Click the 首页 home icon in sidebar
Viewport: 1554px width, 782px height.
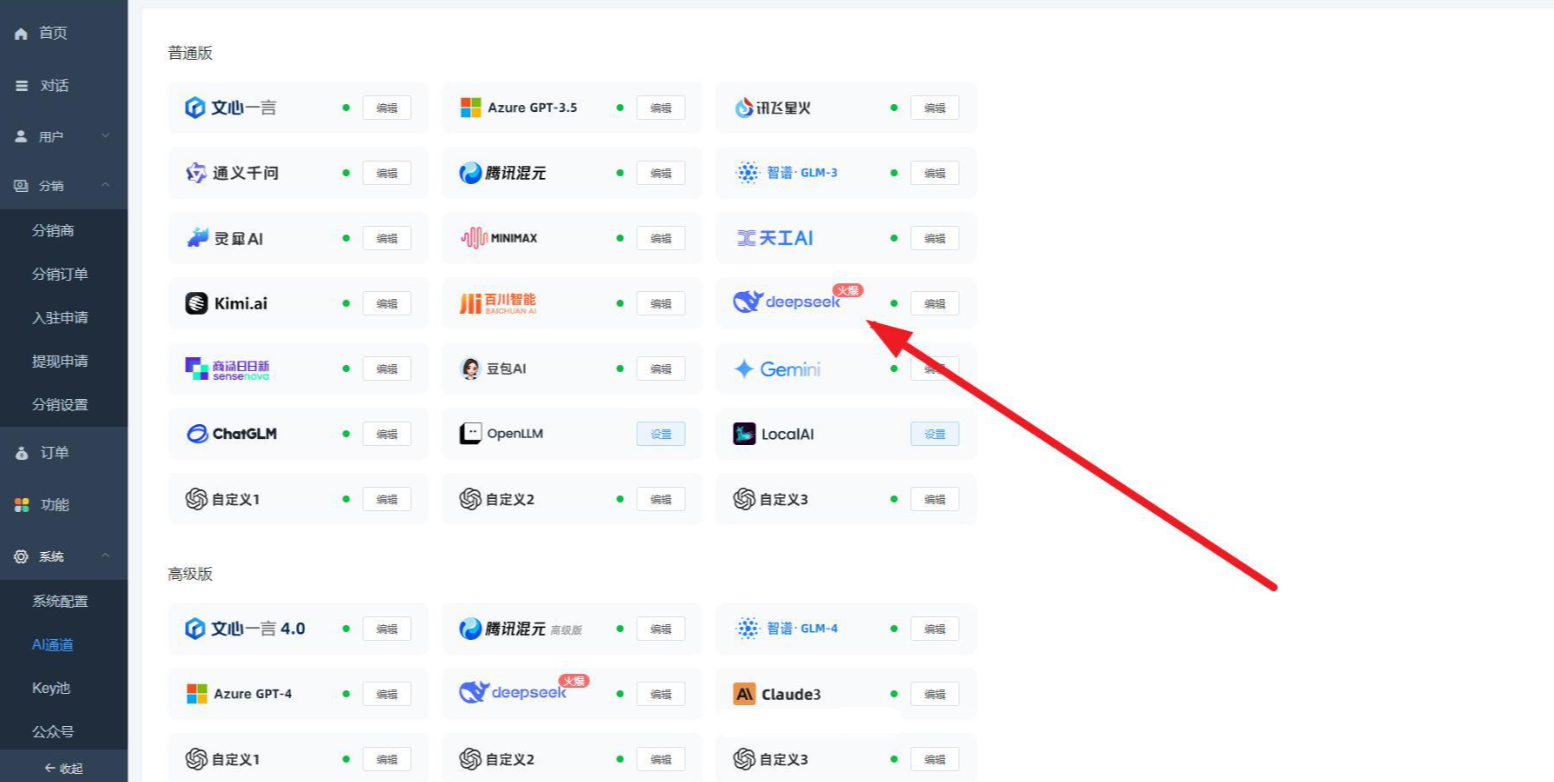click(x=21, y=34)
